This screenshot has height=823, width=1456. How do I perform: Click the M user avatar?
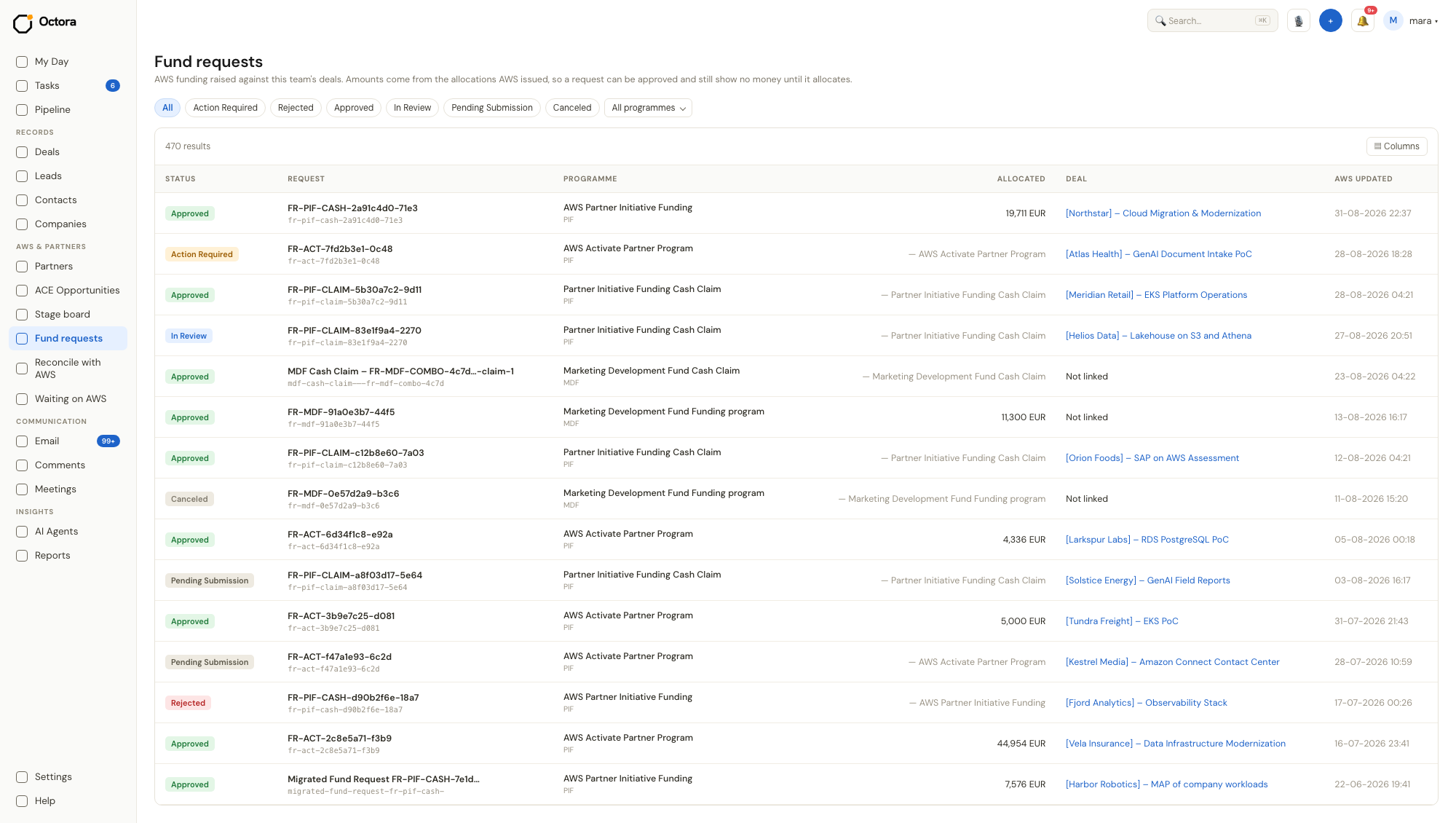[1393, 21]
